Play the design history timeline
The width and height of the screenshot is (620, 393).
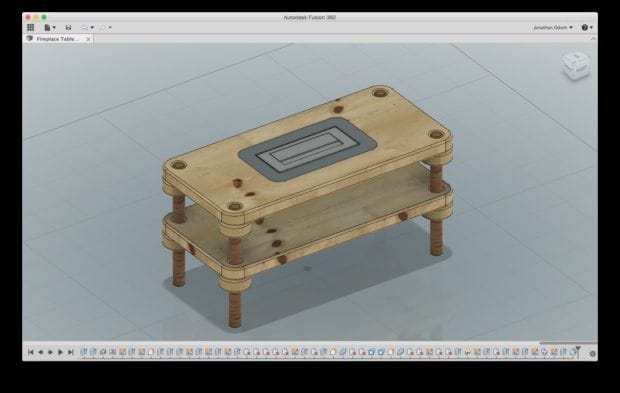point(60,352)
